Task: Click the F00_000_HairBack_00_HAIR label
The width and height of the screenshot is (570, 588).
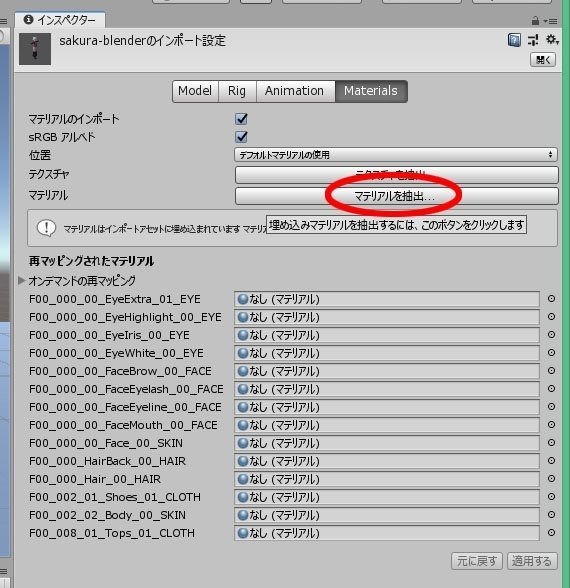Action: [107, 461]
